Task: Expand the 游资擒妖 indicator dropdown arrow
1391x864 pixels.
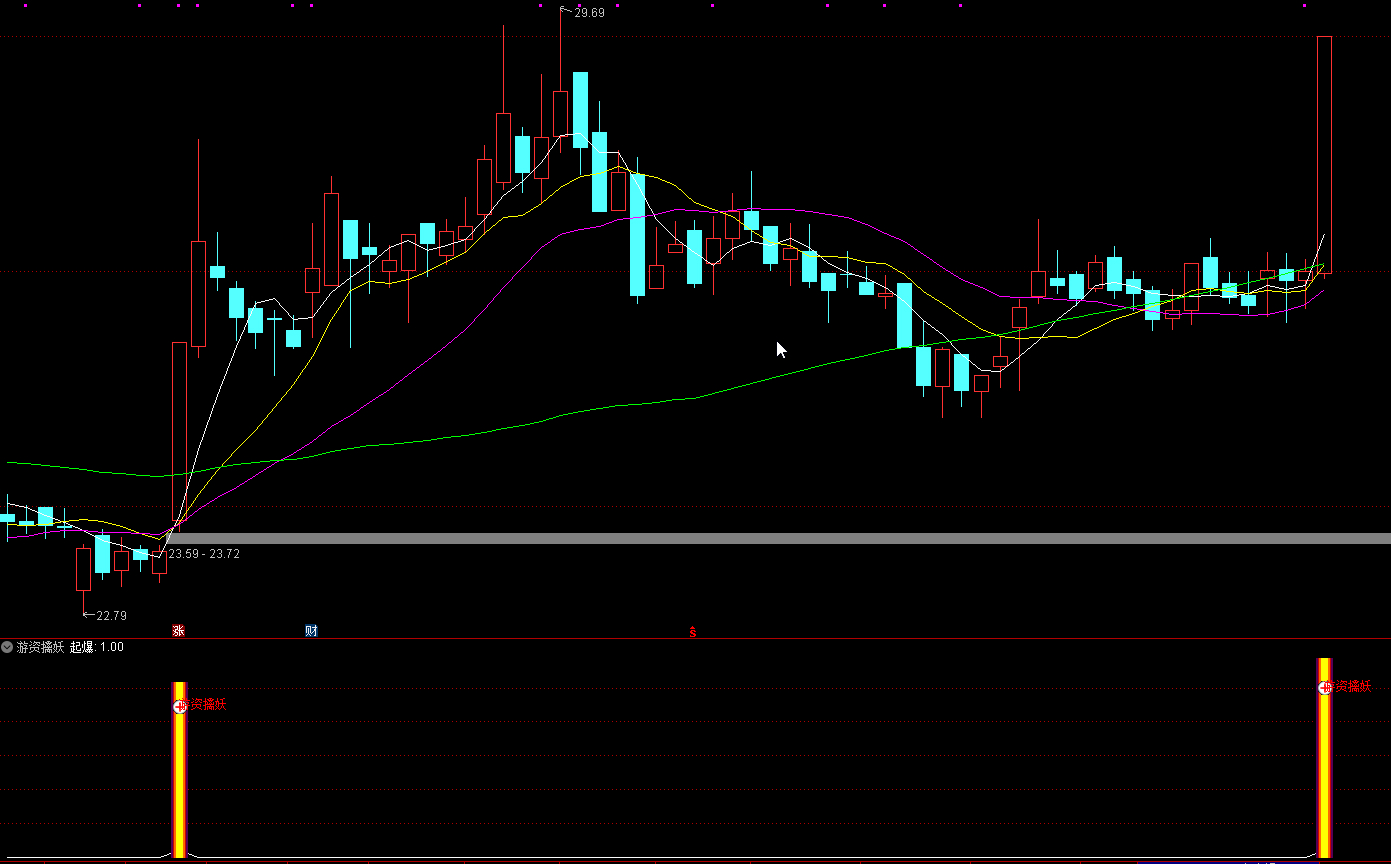Action: [x=8, y=647]
